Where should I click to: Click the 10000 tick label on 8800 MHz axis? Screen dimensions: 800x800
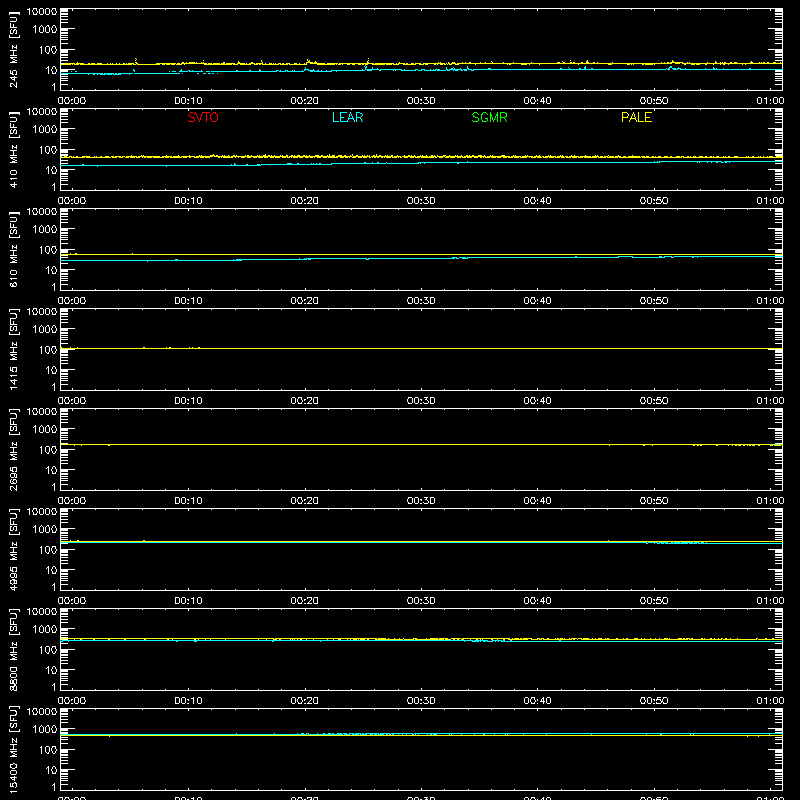click(42, 612)
